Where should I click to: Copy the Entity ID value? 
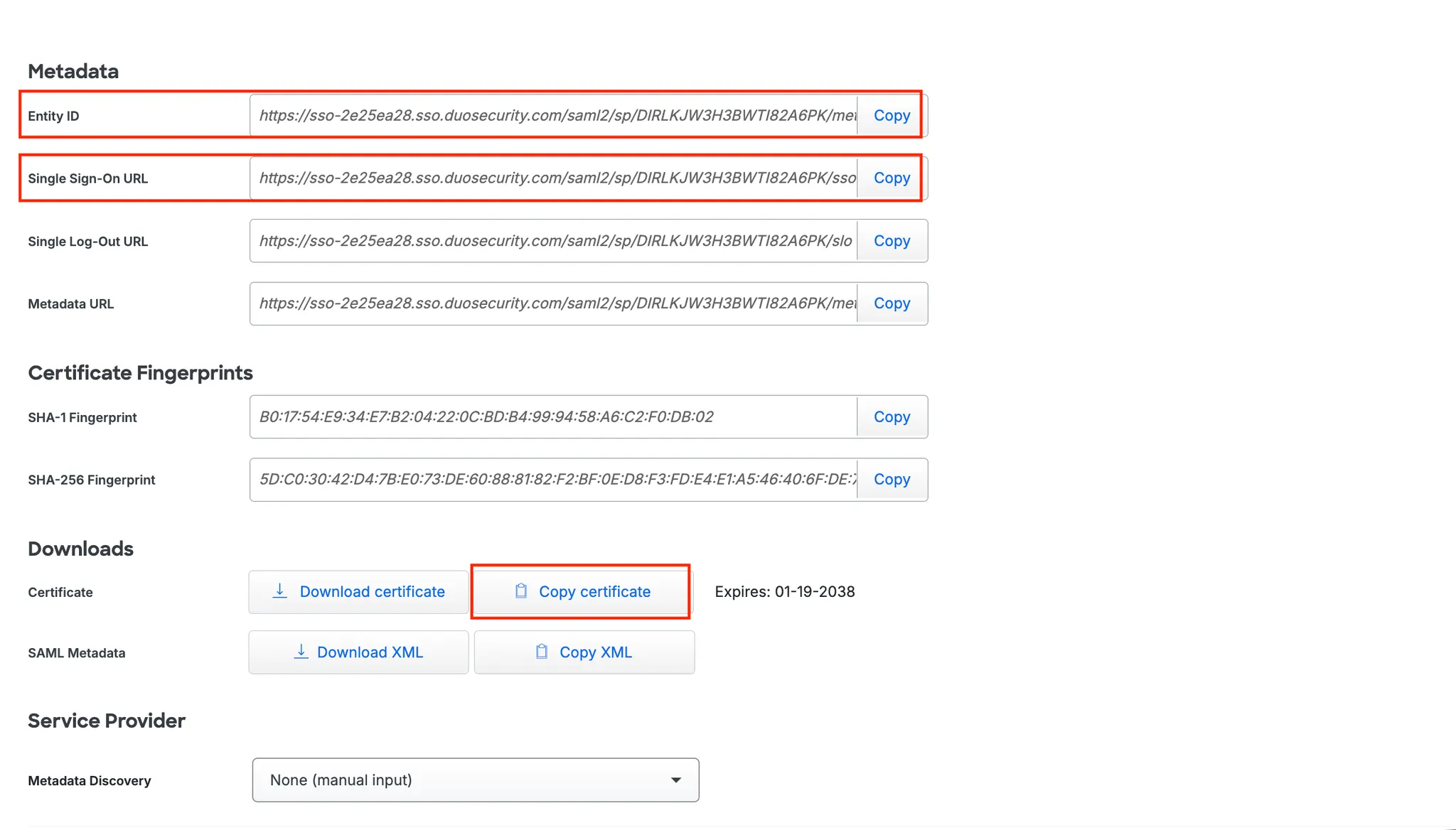pos(892,116)
